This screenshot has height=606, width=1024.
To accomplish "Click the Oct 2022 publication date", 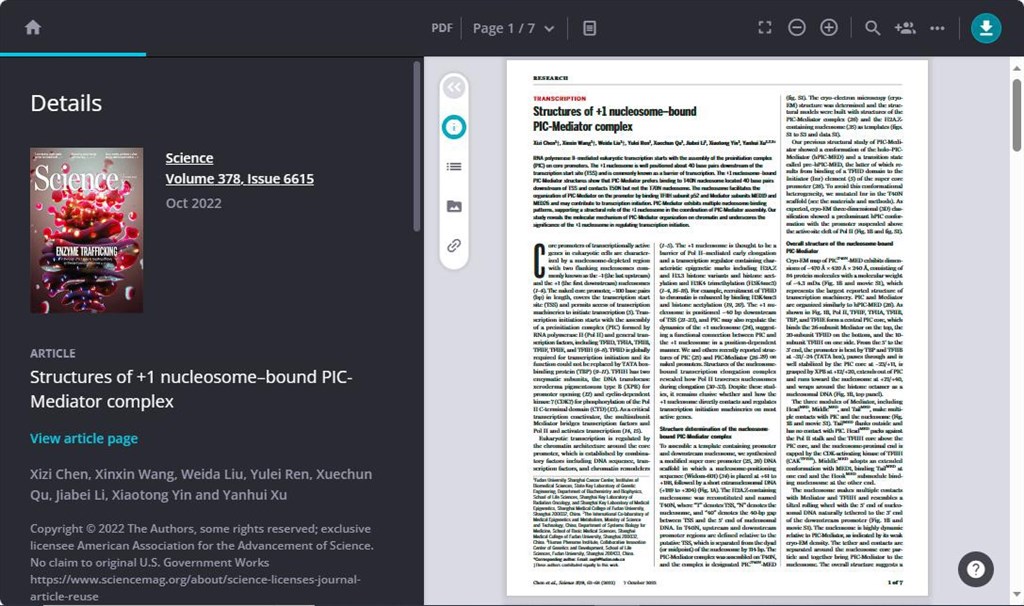I will point(193,203).
